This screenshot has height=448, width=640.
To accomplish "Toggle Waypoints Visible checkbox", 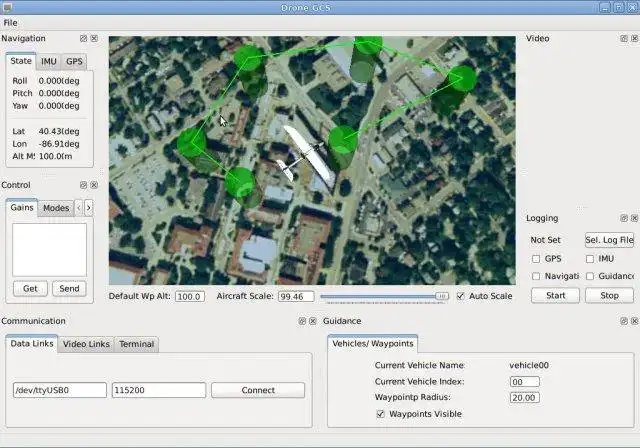I will [380, 414].
